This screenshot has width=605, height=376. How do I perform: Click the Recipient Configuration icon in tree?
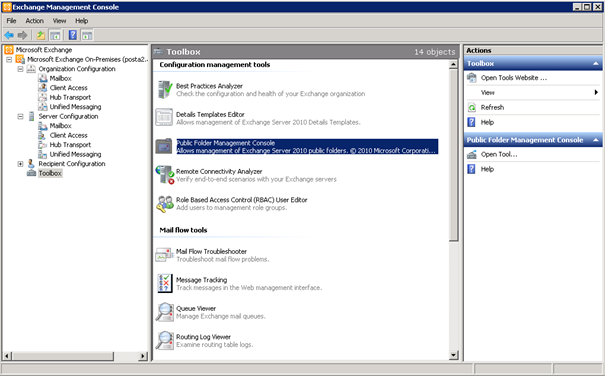31,164
